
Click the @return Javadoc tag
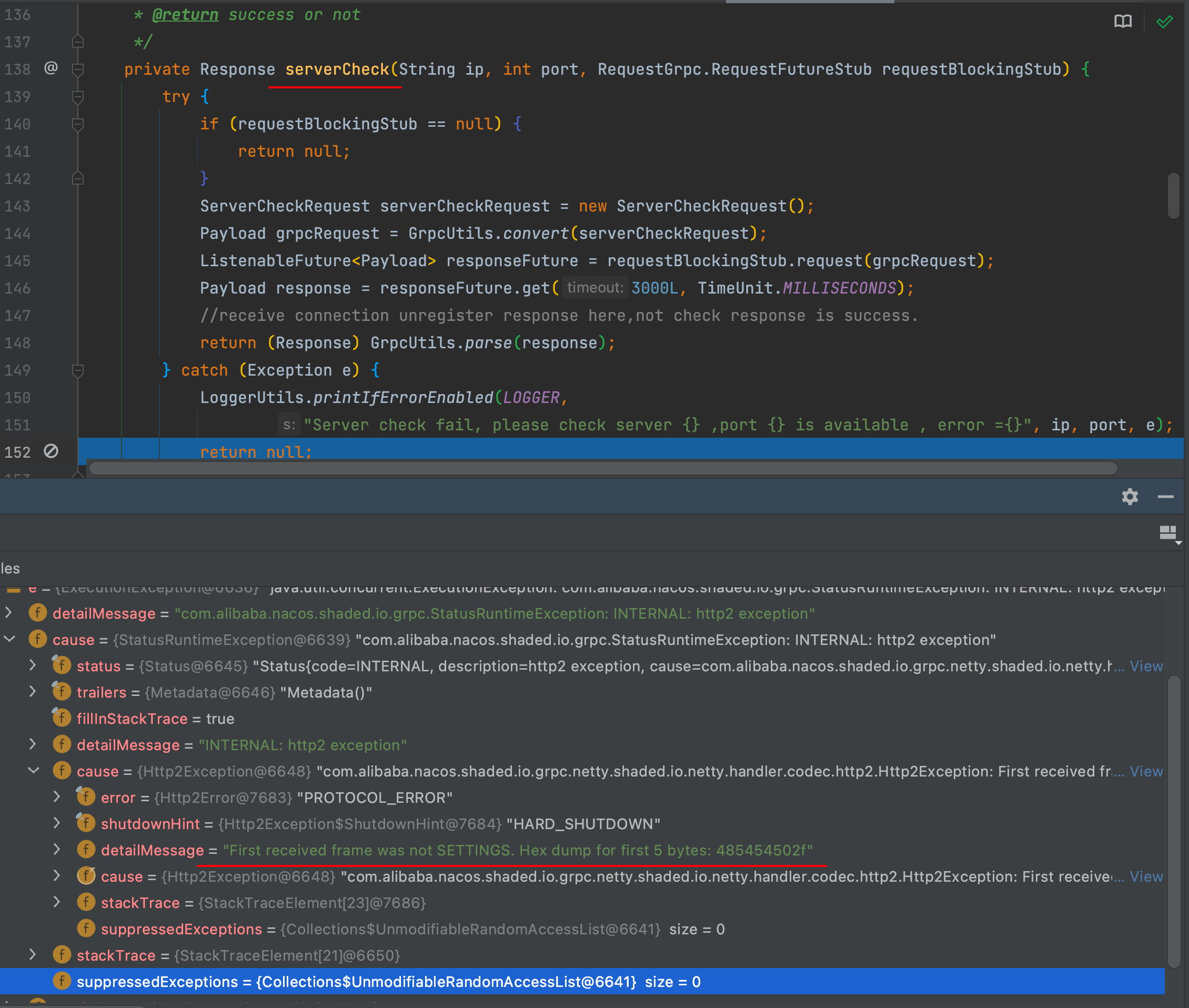pos(185,15)
